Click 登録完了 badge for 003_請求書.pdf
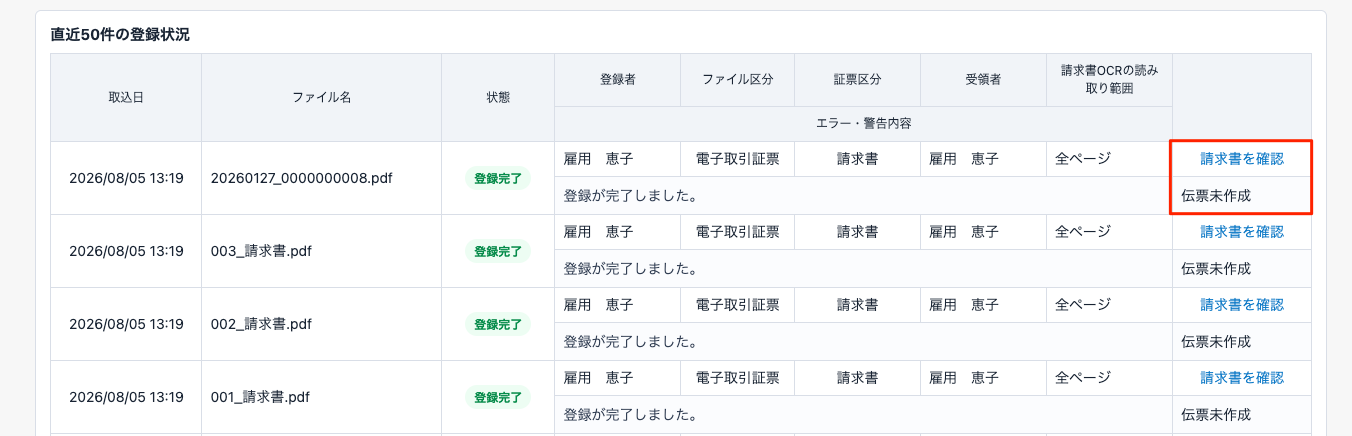1352x436 pixels. coord(498,252)
